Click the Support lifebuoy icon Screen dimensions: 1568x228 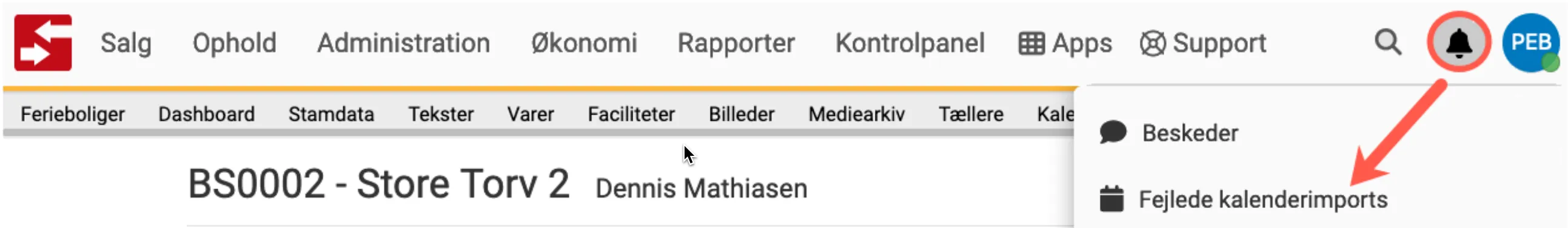point(1153,43)
